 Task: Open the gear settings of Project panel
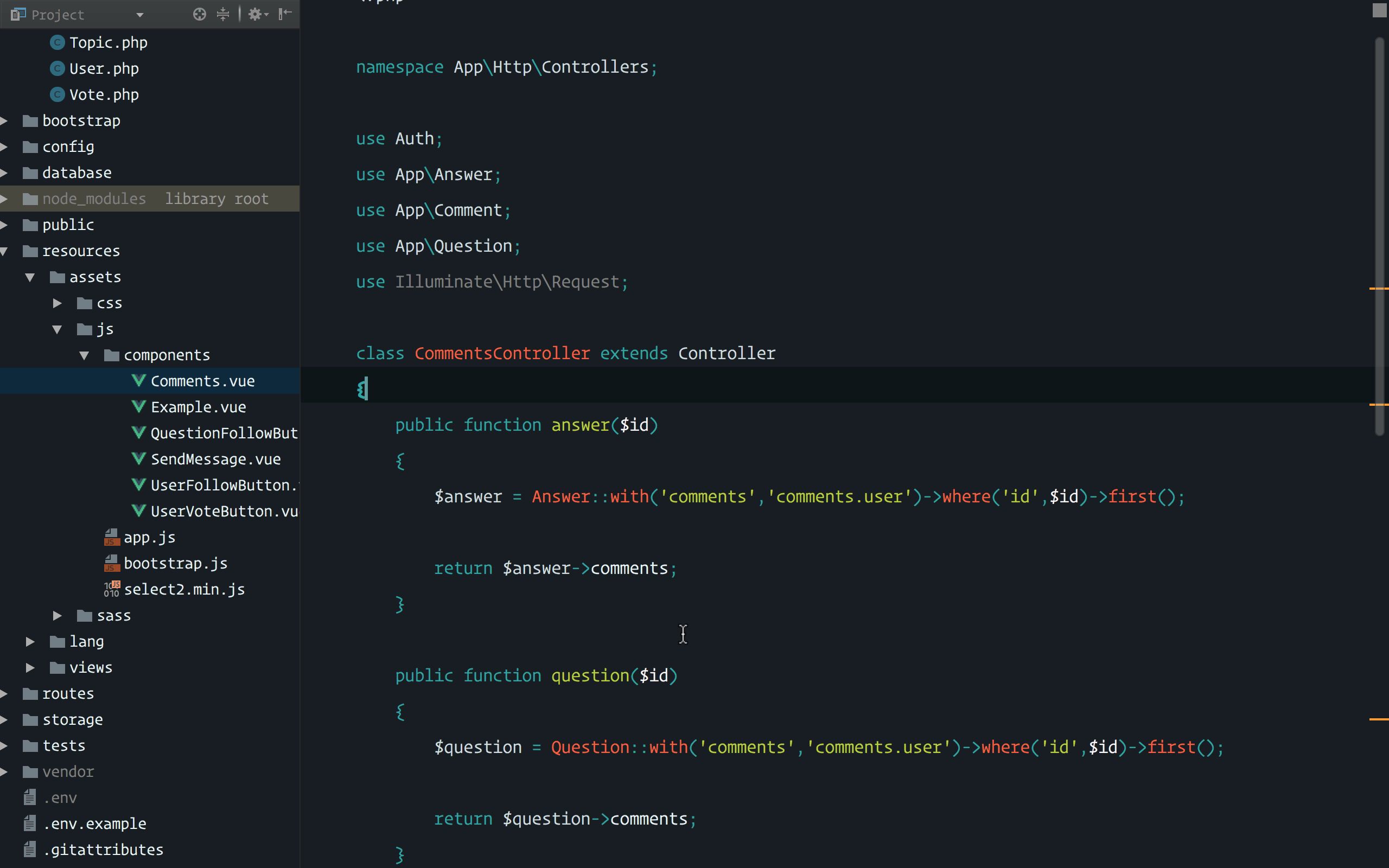tap(257, 14)
